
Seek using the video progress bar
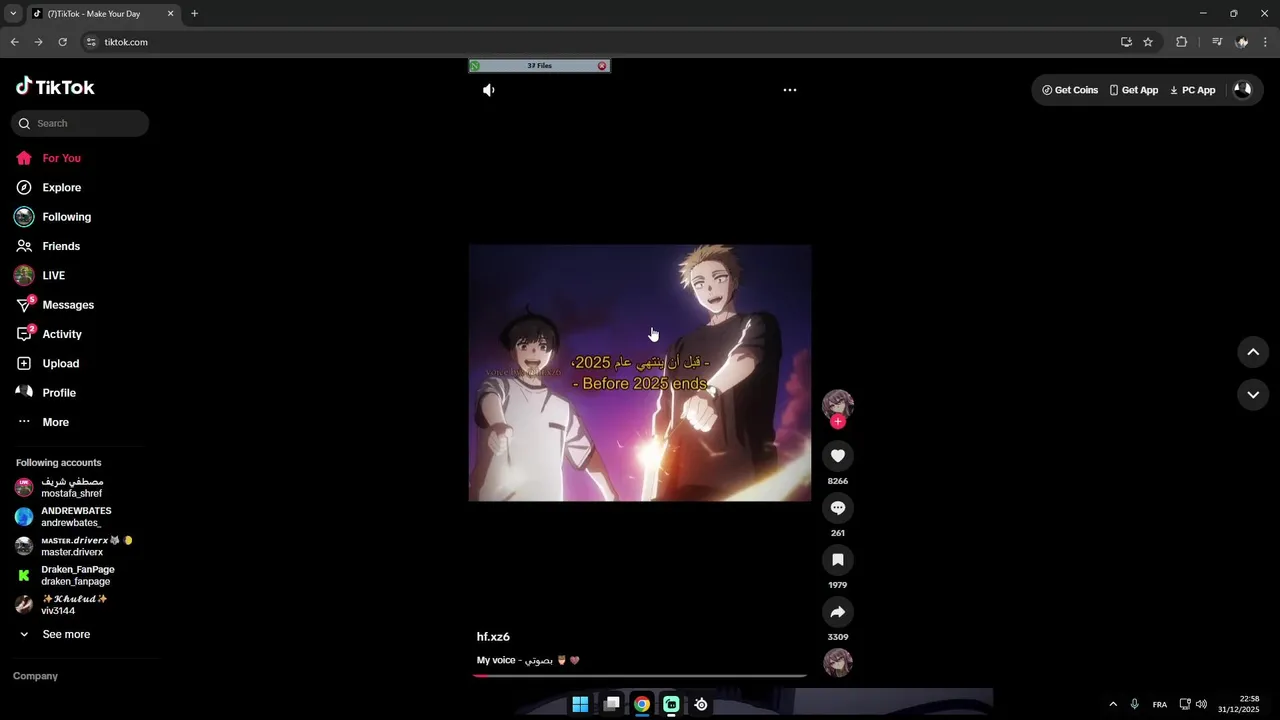(640, 676)
